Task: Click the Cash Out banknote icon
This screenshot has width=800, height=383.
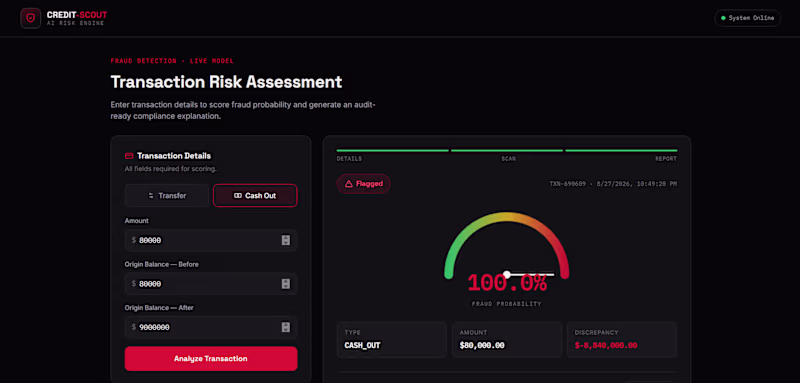Action: click(238, 195)
